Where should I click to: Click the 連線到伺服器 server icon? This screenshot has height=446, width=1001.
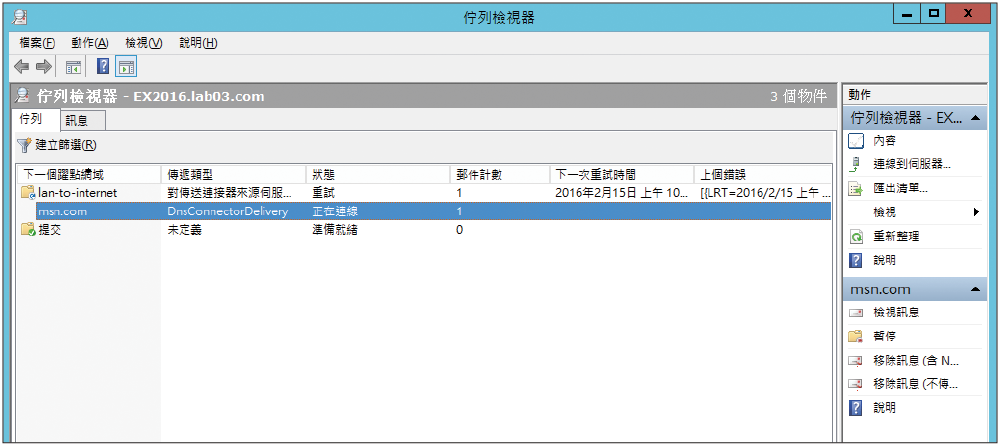click(856, 164)
